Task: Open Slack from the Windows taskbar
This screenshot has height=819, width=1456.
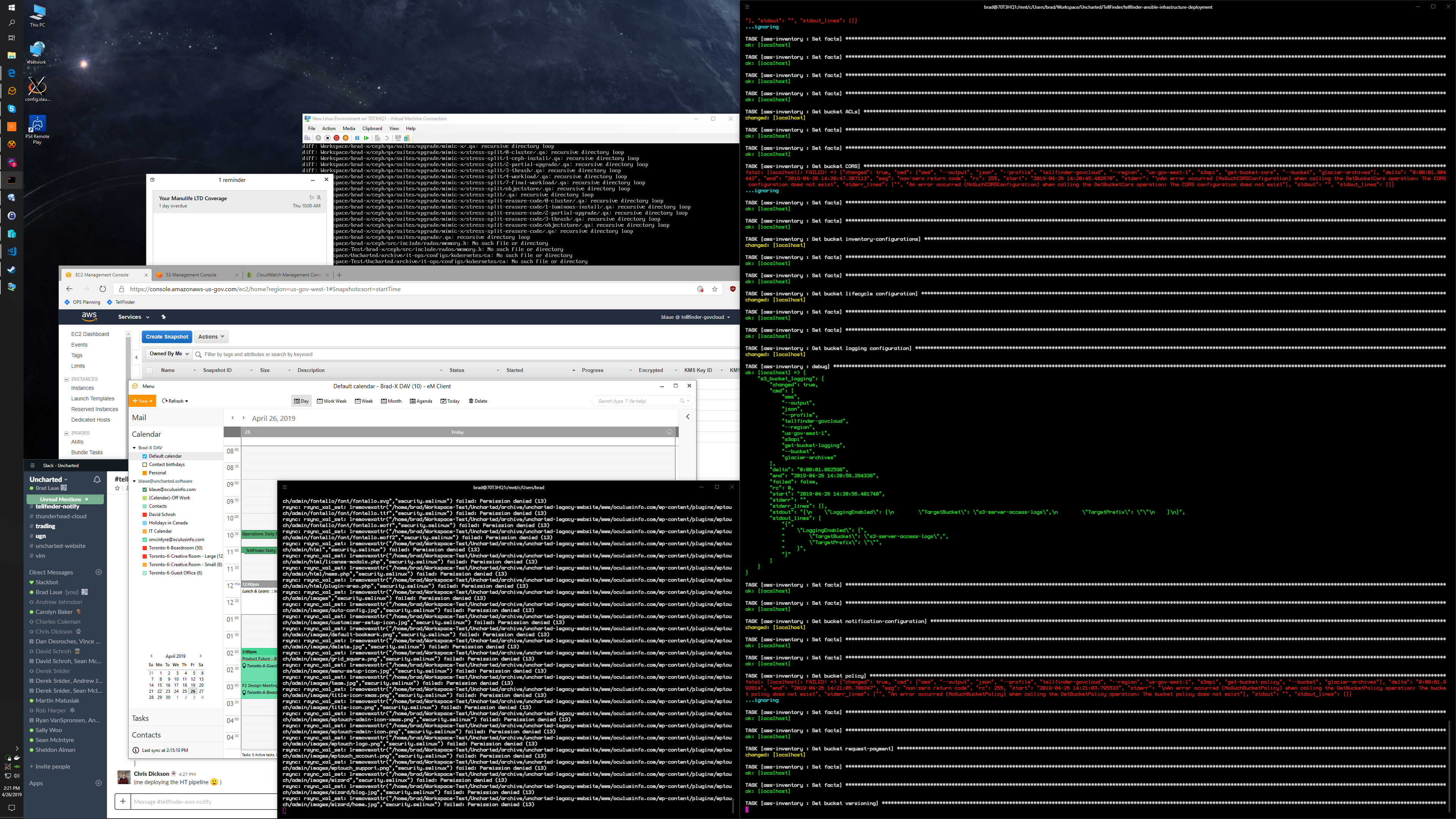Action: (x=11, y=162)
